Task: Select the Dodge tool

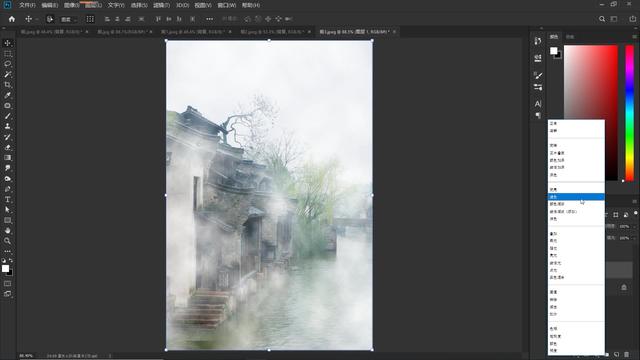Action: [7, 179]
